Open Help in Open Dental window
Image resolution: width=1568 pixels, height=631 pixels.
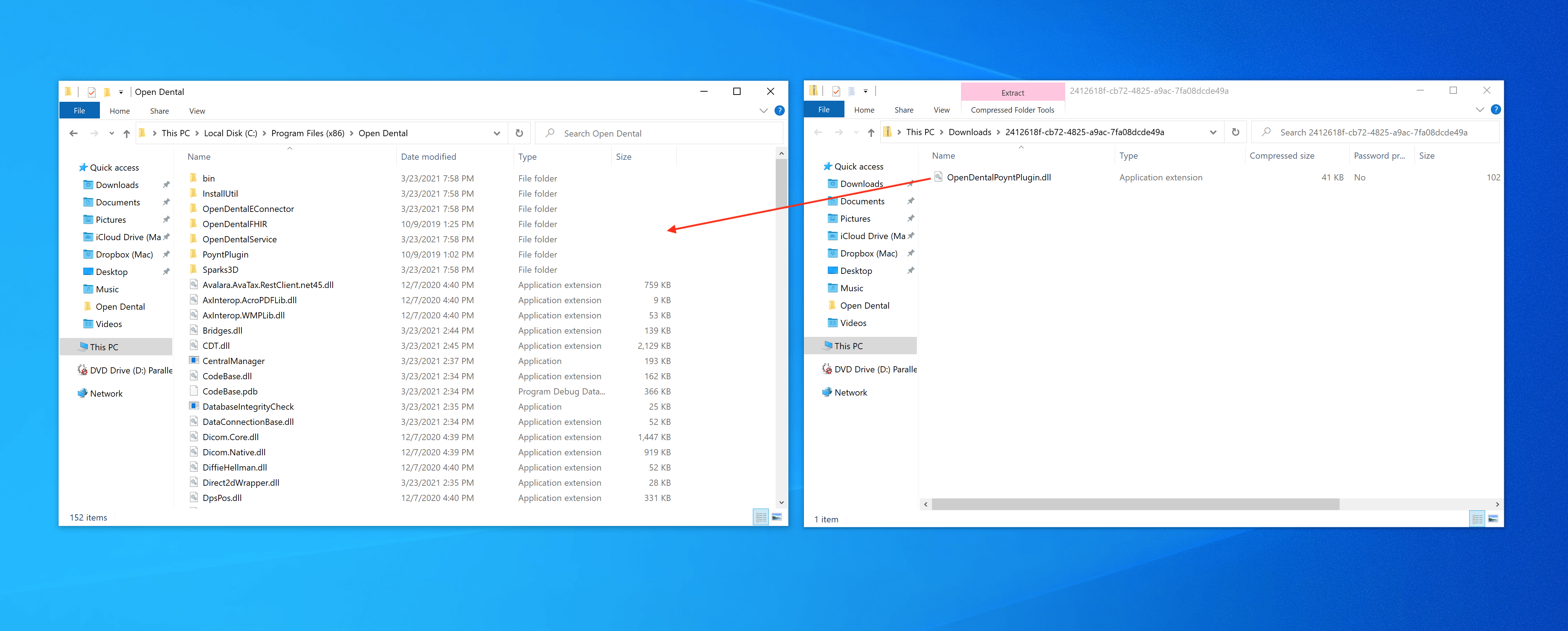(x=779, y=111)
